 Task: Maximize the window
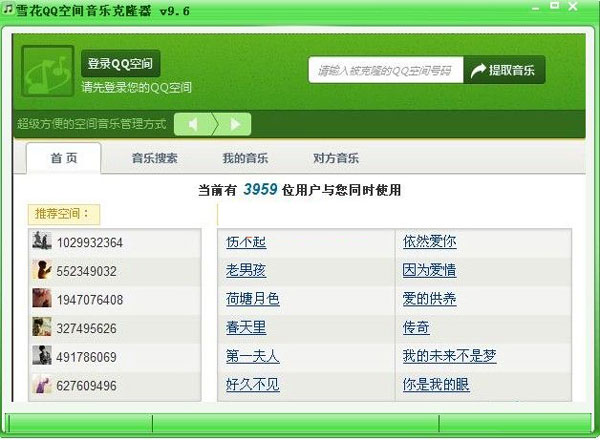tap(554, 5)
